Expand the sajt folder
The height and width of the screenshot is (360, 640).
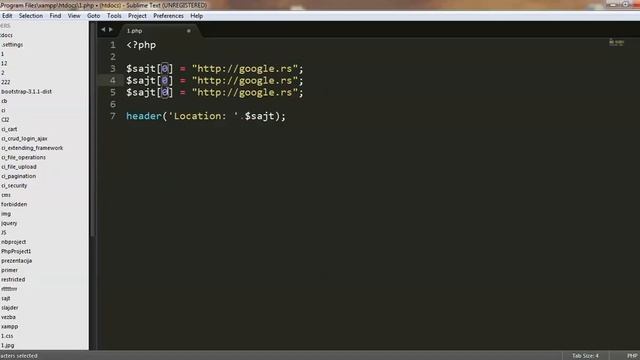point(6,298)
